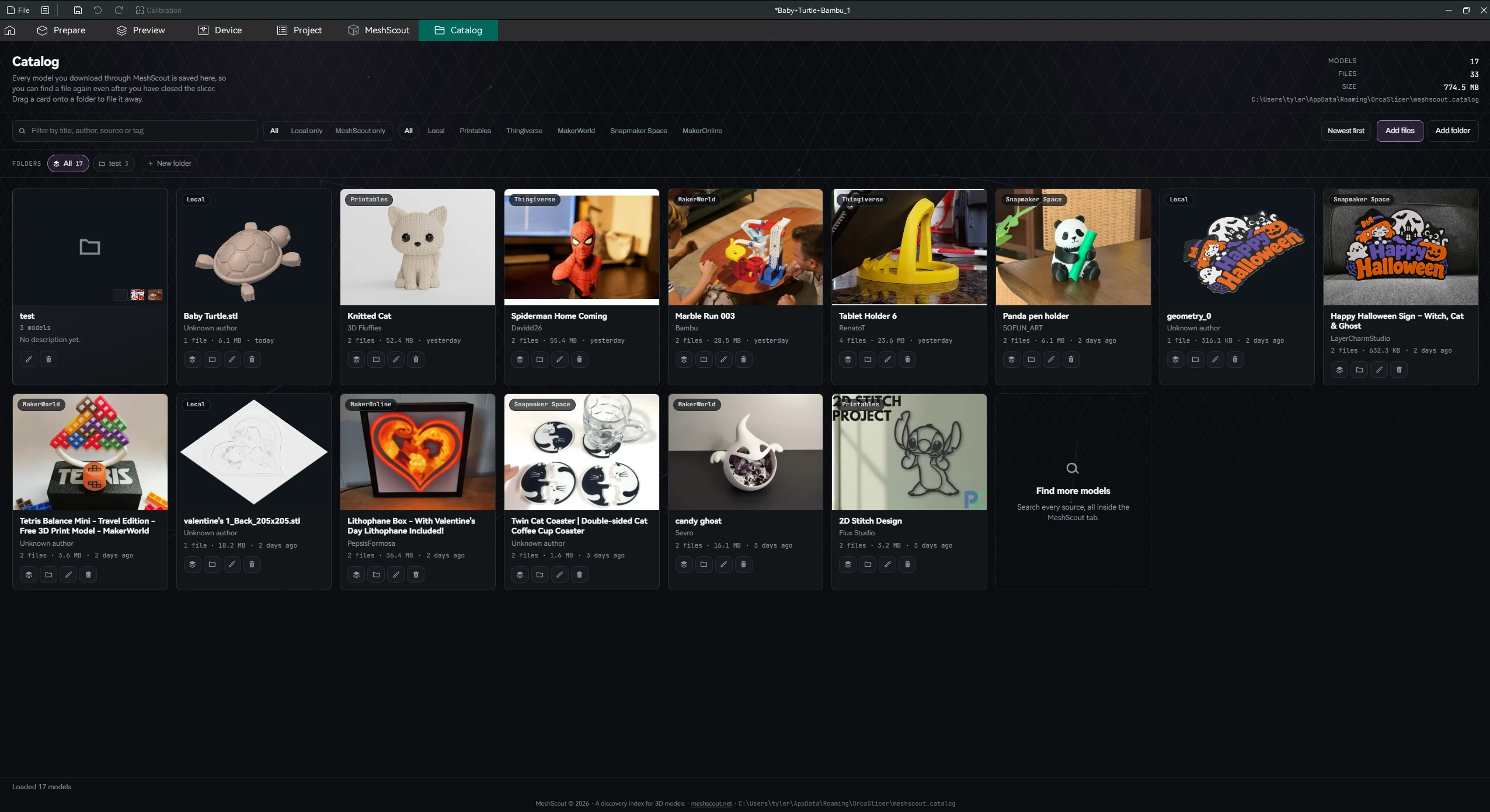The image size is (1490, 812).
Task: Switch to the Preview tab
Action: coord(141,30)
